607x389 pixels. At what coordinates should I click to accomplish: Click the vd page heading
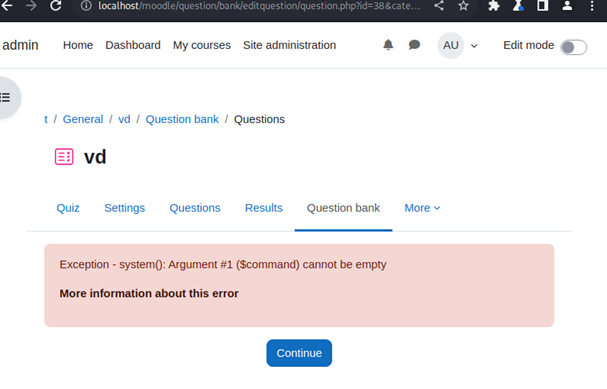click(95, 157)
